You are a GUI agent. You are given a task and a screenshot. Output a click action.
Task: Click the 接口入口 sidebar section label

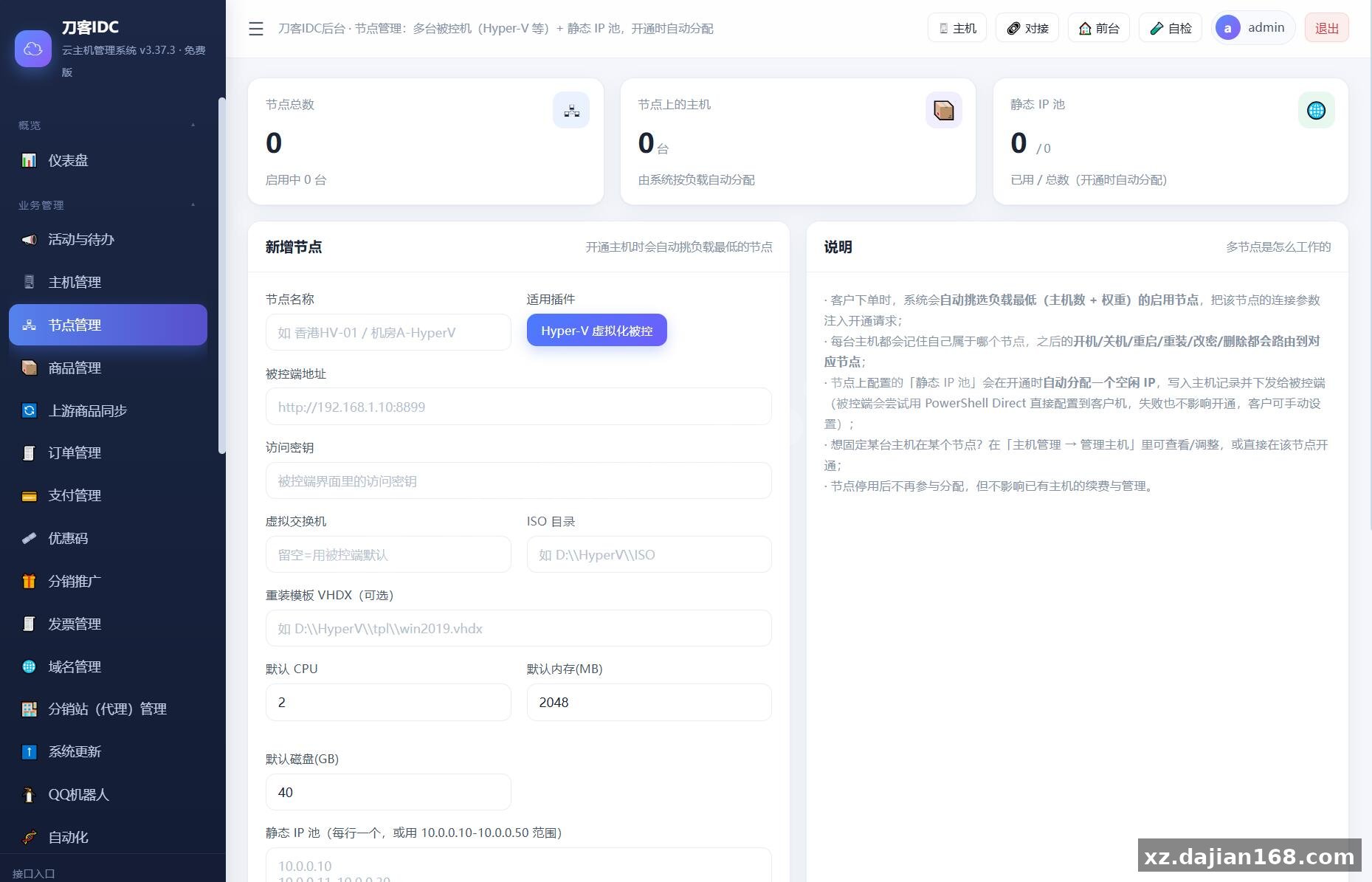[34, 873]
